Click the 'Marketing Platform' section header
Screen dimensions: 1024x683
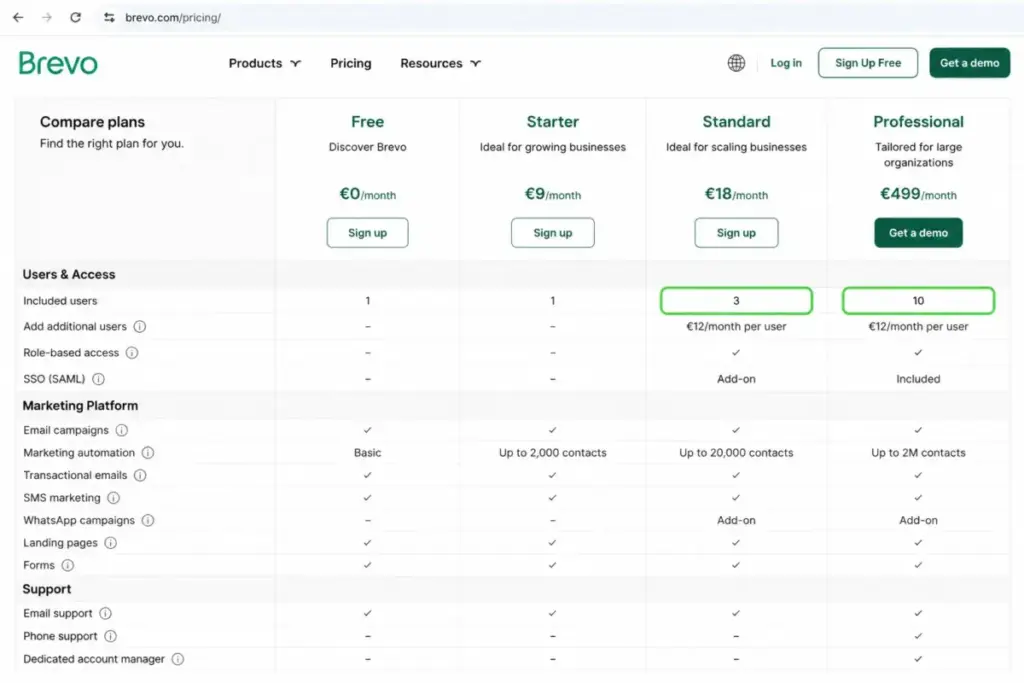coord(80,405)
